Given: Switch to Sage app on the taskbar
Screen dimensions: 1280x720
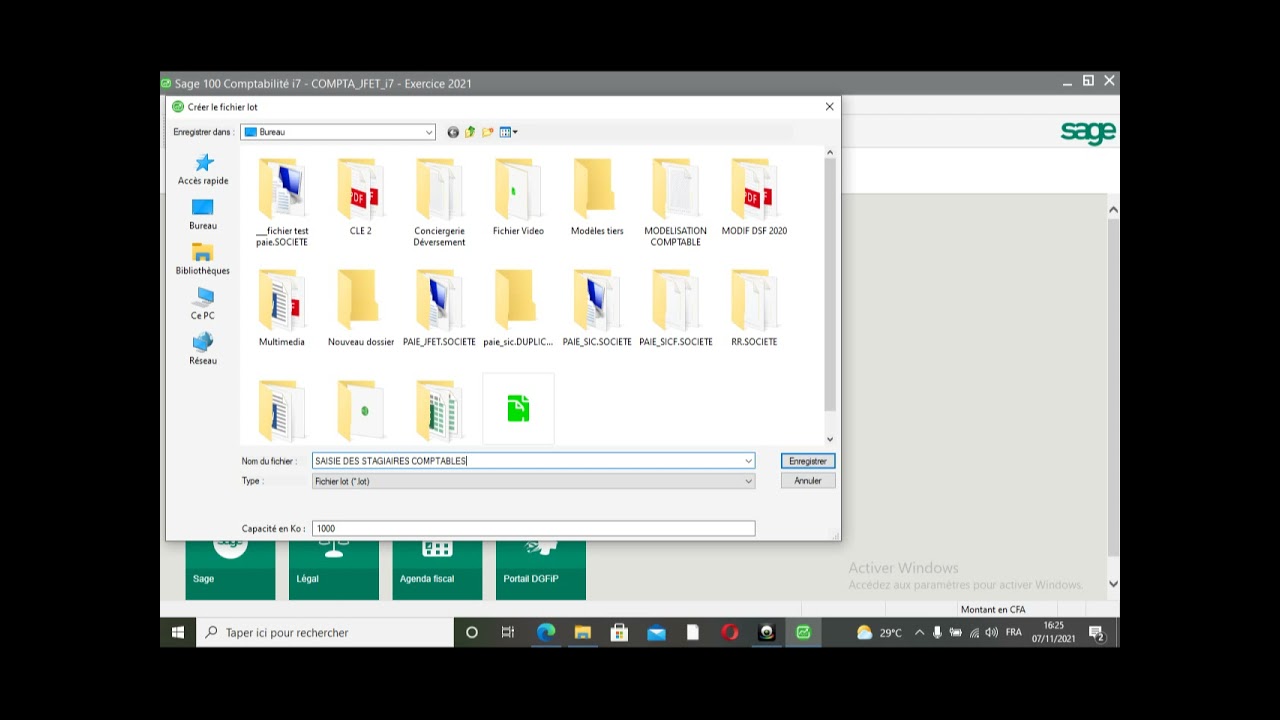Looking at the screenshot, I should point(803,632).
